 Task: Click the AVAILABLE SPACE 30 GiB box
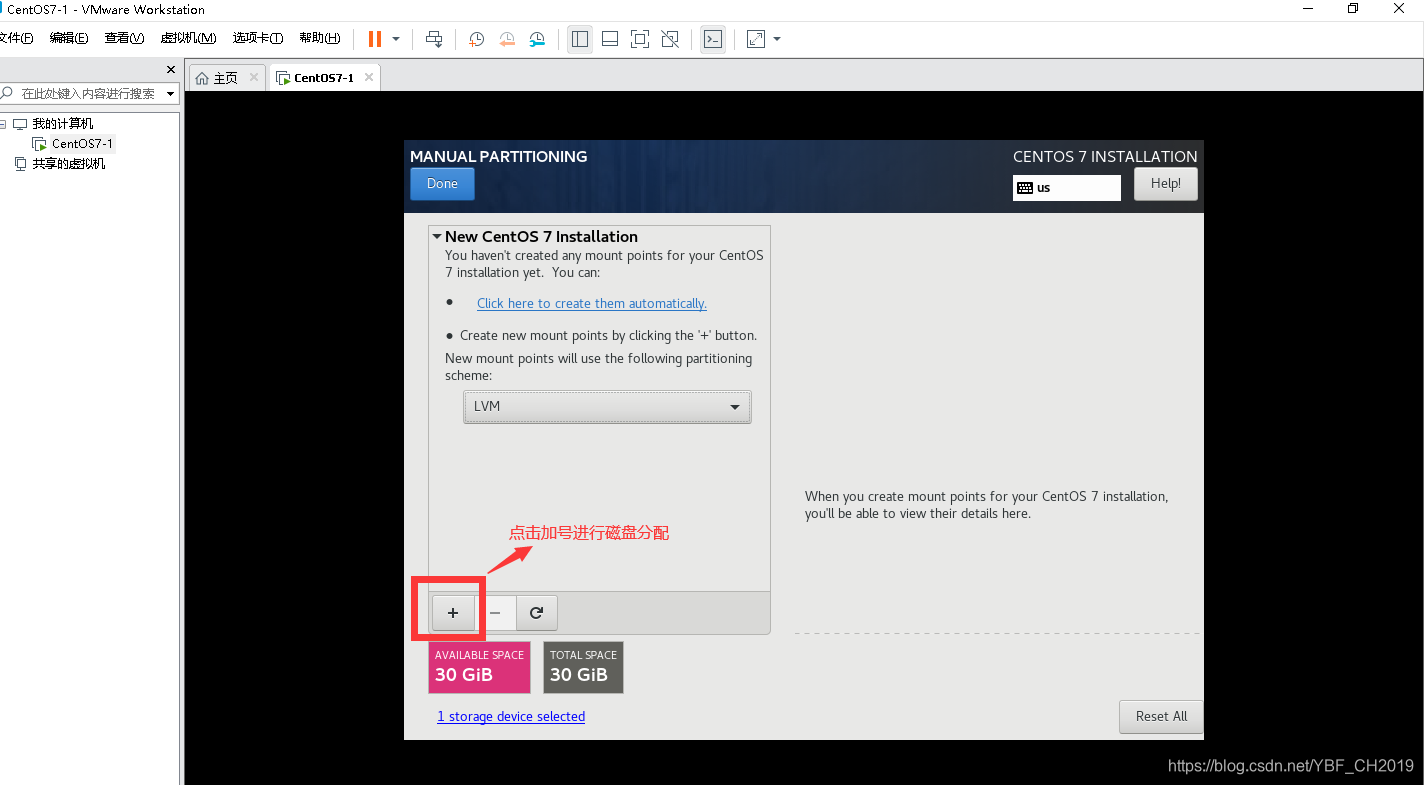(x=479, y=667)
